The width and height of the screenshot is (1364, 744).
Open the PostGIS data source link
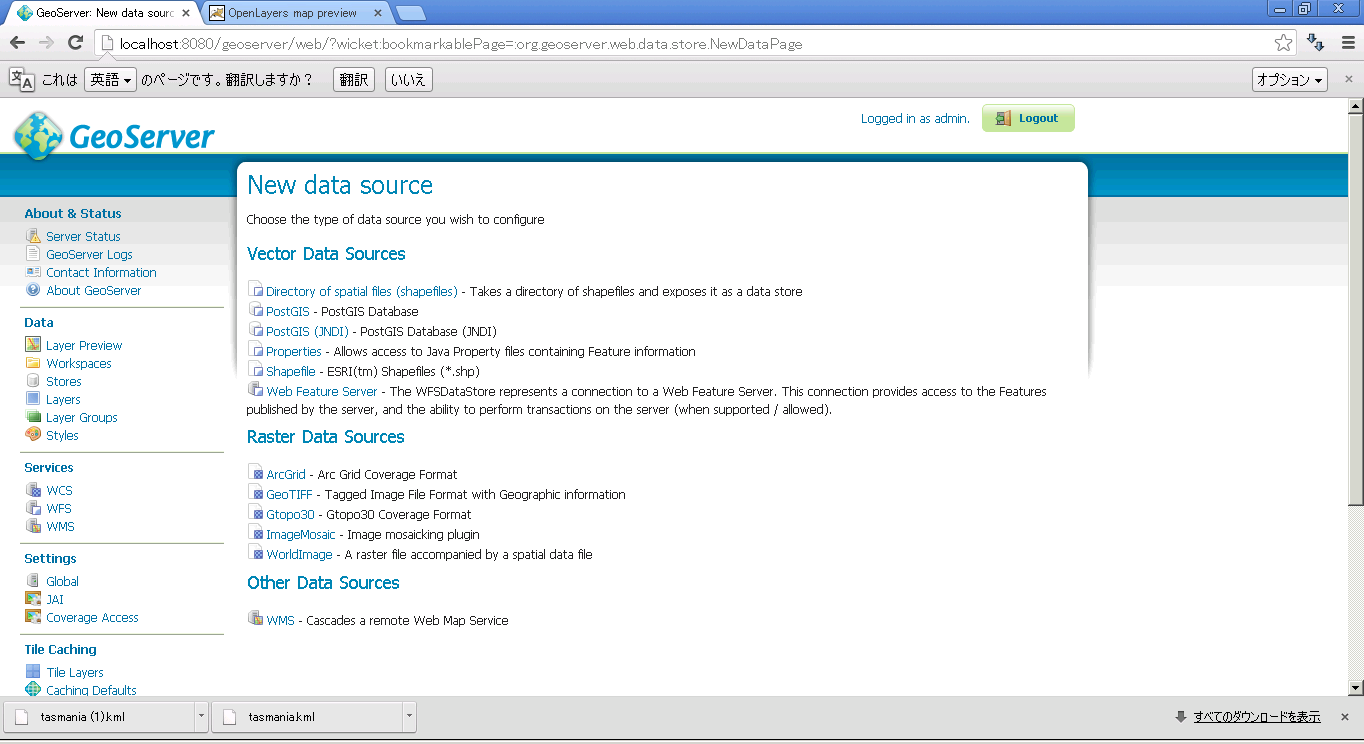click(x=287, y=311)
